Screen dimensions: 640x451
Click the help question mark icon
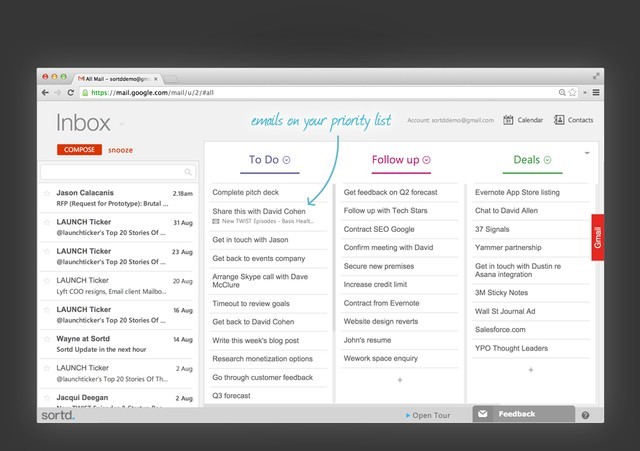tap(585, 414)
